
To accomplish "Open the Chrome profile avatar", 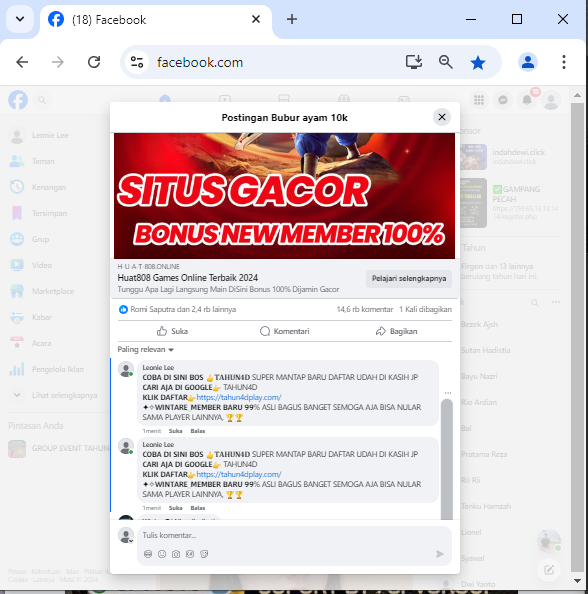I will click(528, 62).
